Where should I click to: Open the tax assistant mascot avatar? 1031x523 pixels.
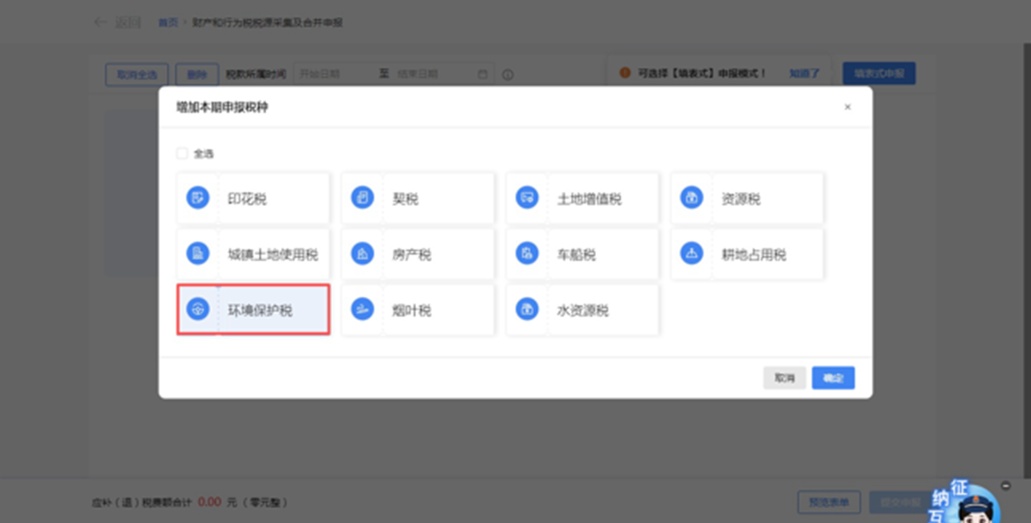pyautogui.click(x=963, y=503)
